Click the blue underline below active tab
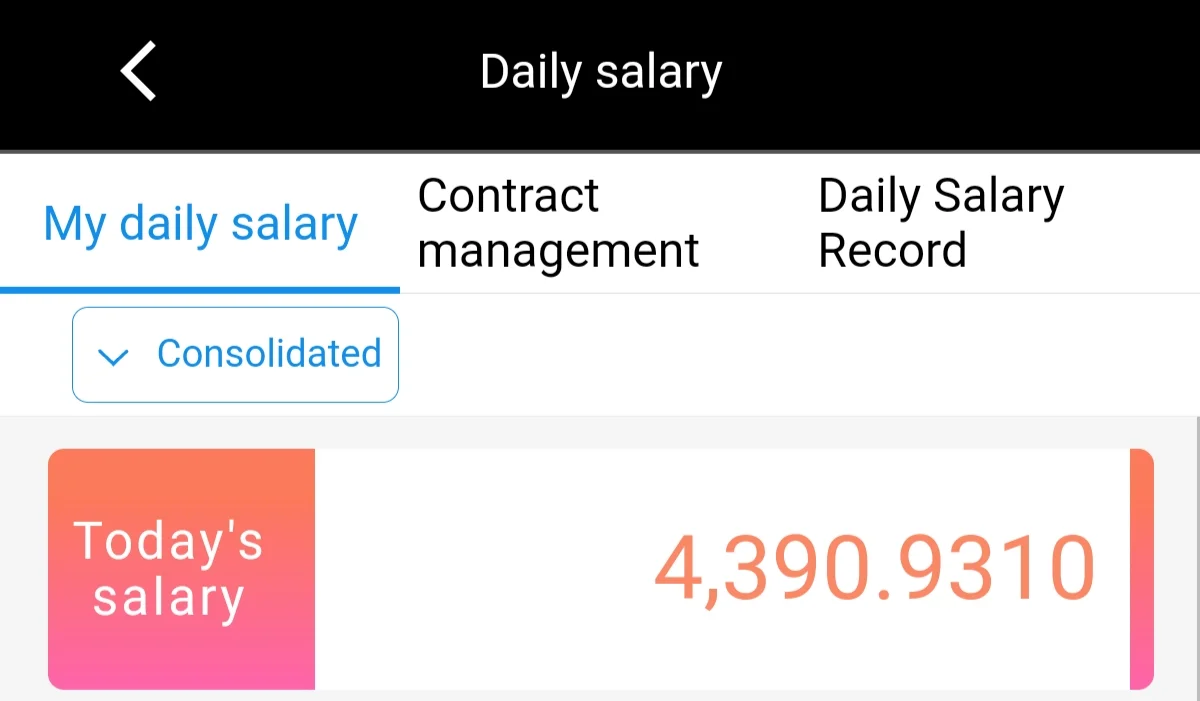 point(200,290)
